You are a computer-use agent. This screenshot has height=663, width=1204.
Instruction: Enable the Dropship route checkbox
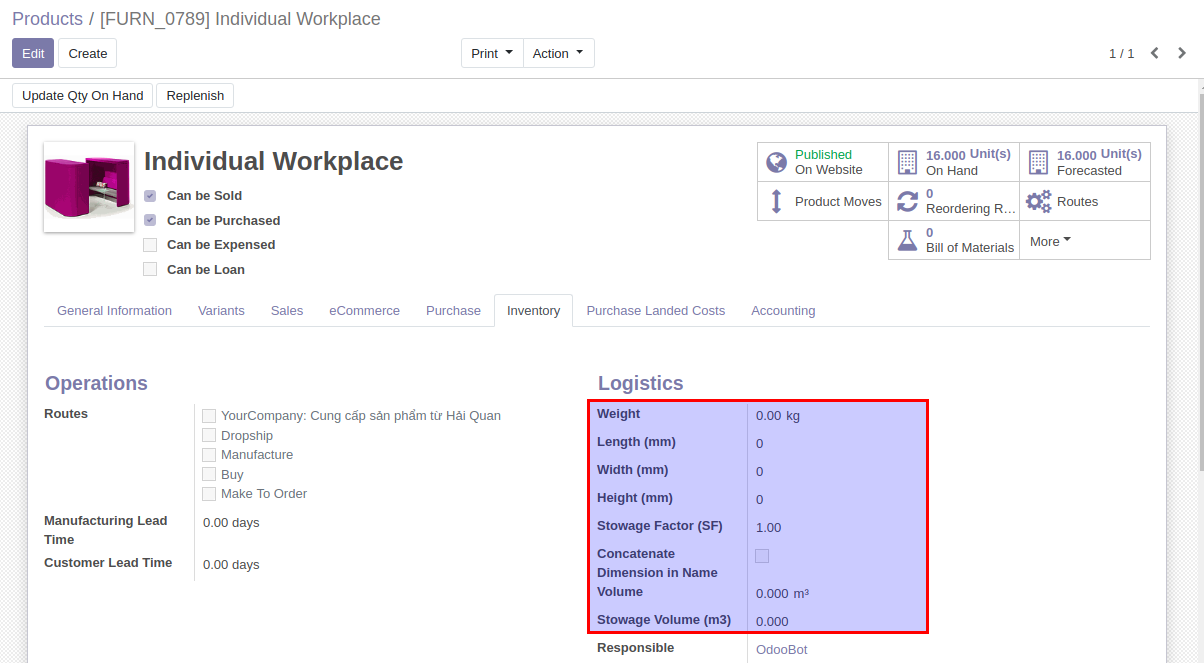[209, 435]
